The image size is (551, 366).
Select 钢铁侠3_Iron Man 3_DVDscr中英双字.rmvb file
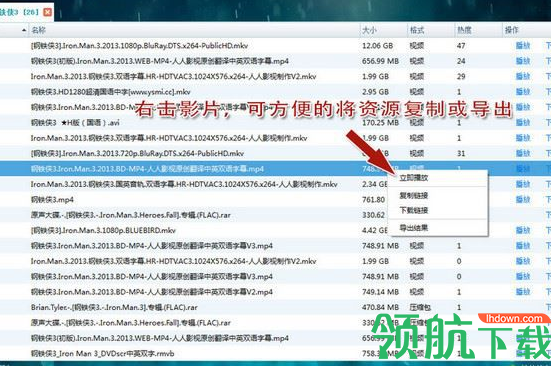pyautogui.click(x=103, y=353)
